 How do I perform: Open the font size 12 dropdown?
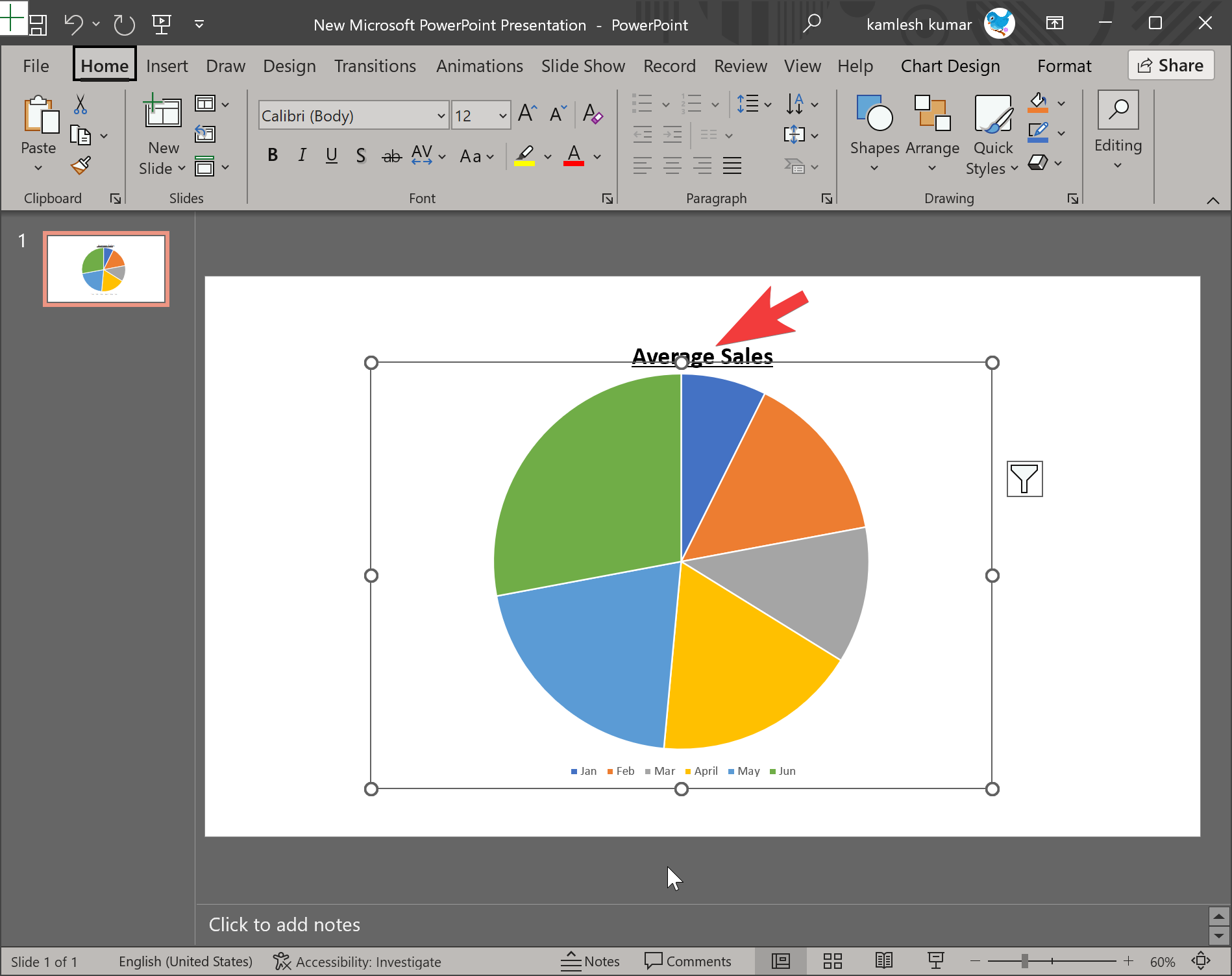pyautogui.click(x=502, y=116)
